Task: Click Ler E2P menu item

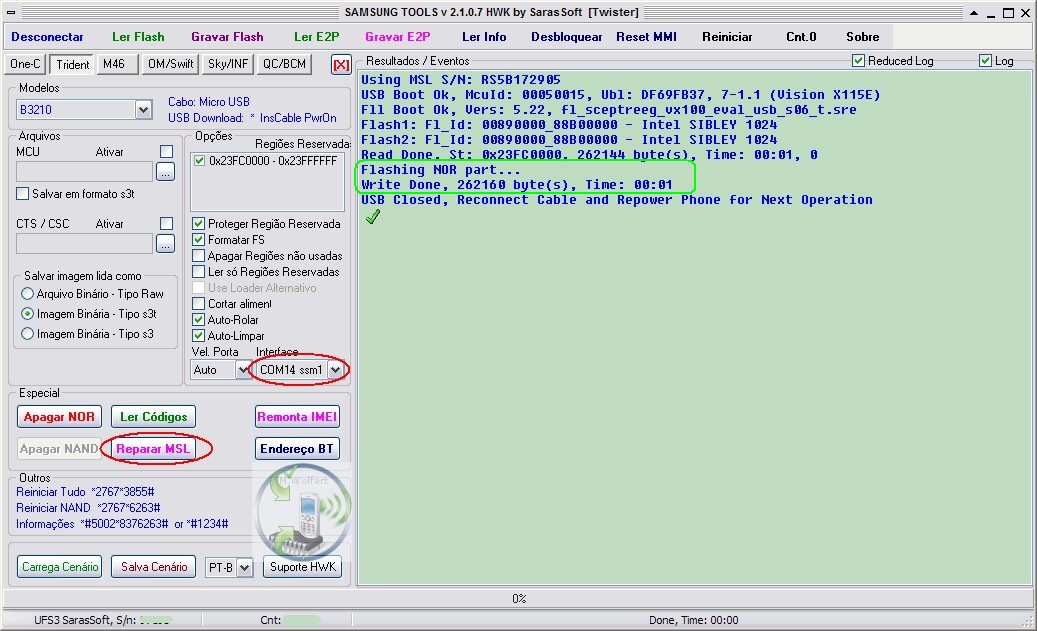Action: (x=317, y=37)
